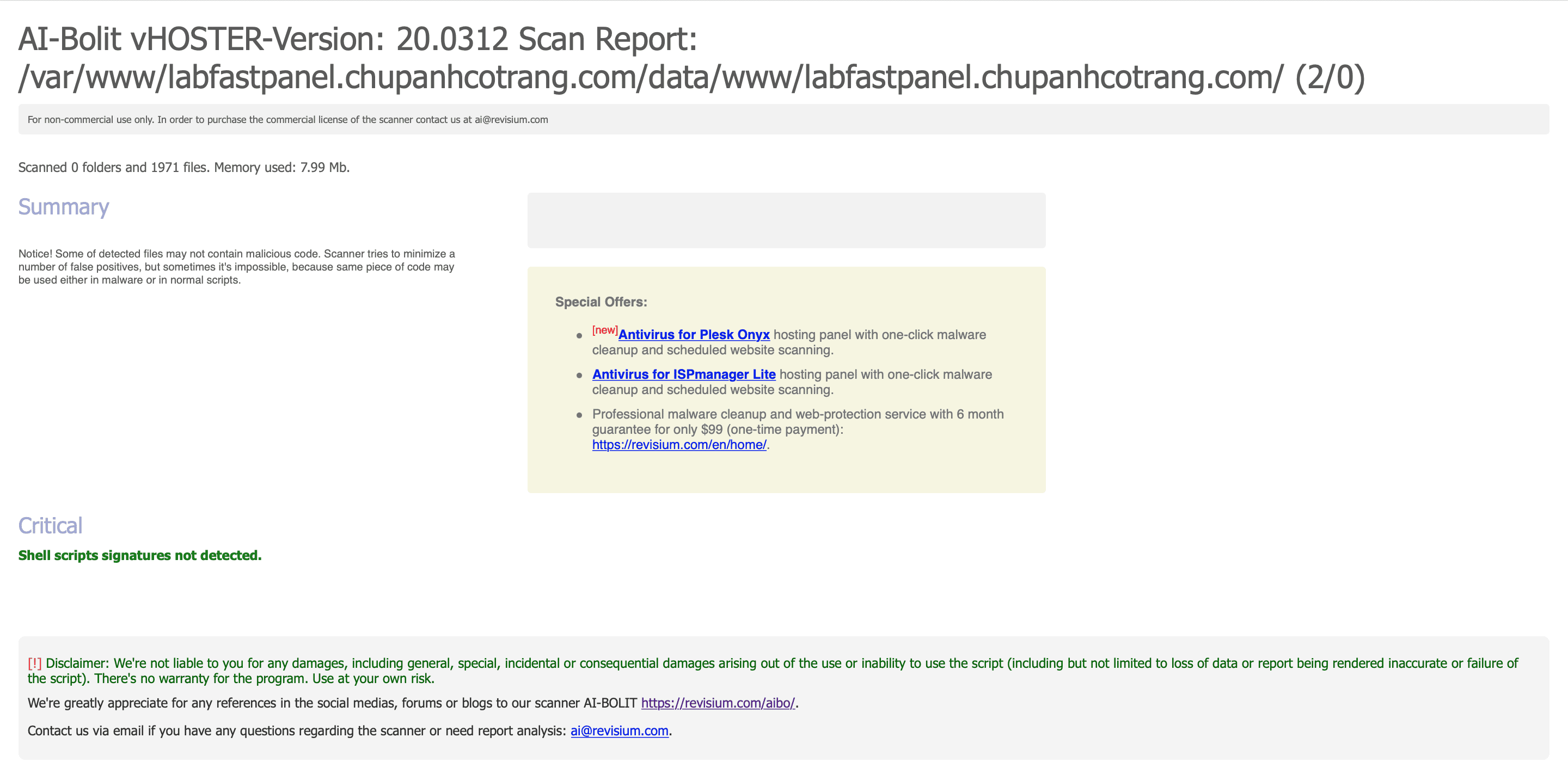1568x762 pixels.
Task: Click the Summary heading
Action: (64, 207)
